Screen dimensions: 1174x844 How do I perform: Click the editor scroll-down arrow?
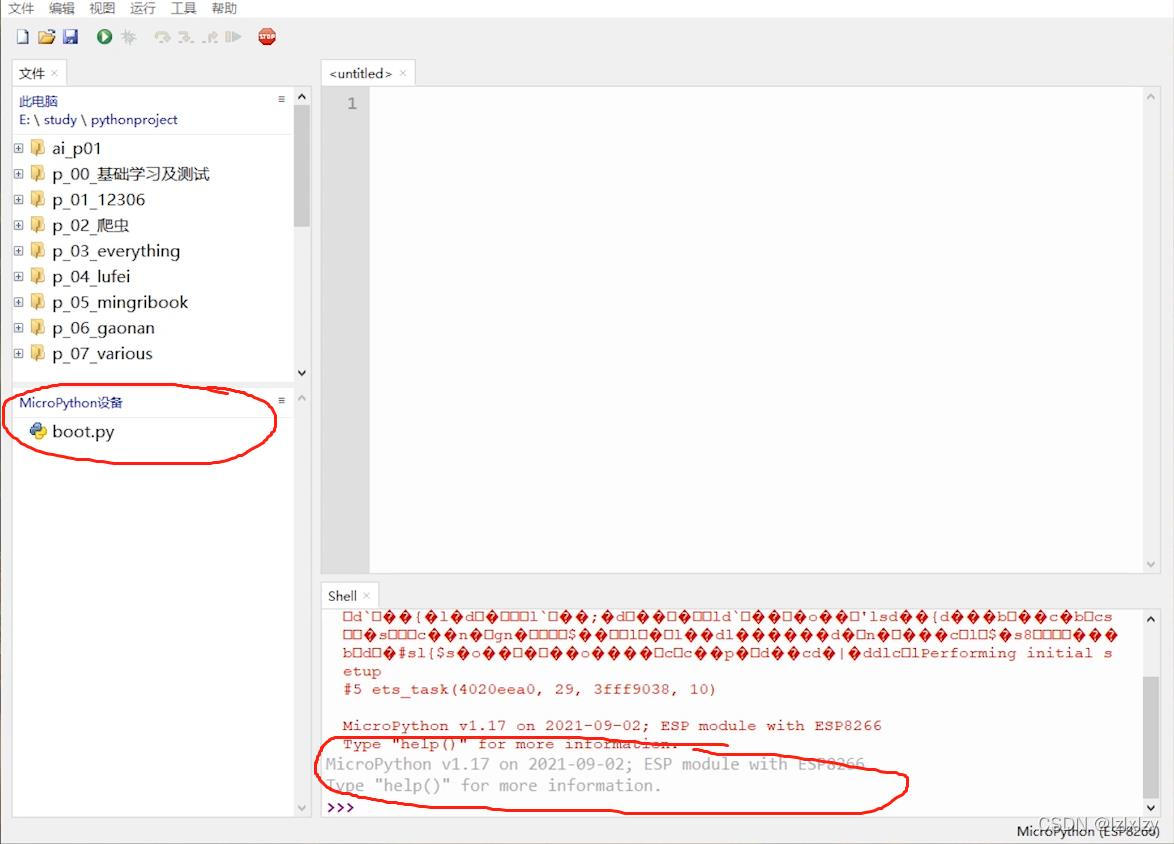pos(1151,564)
